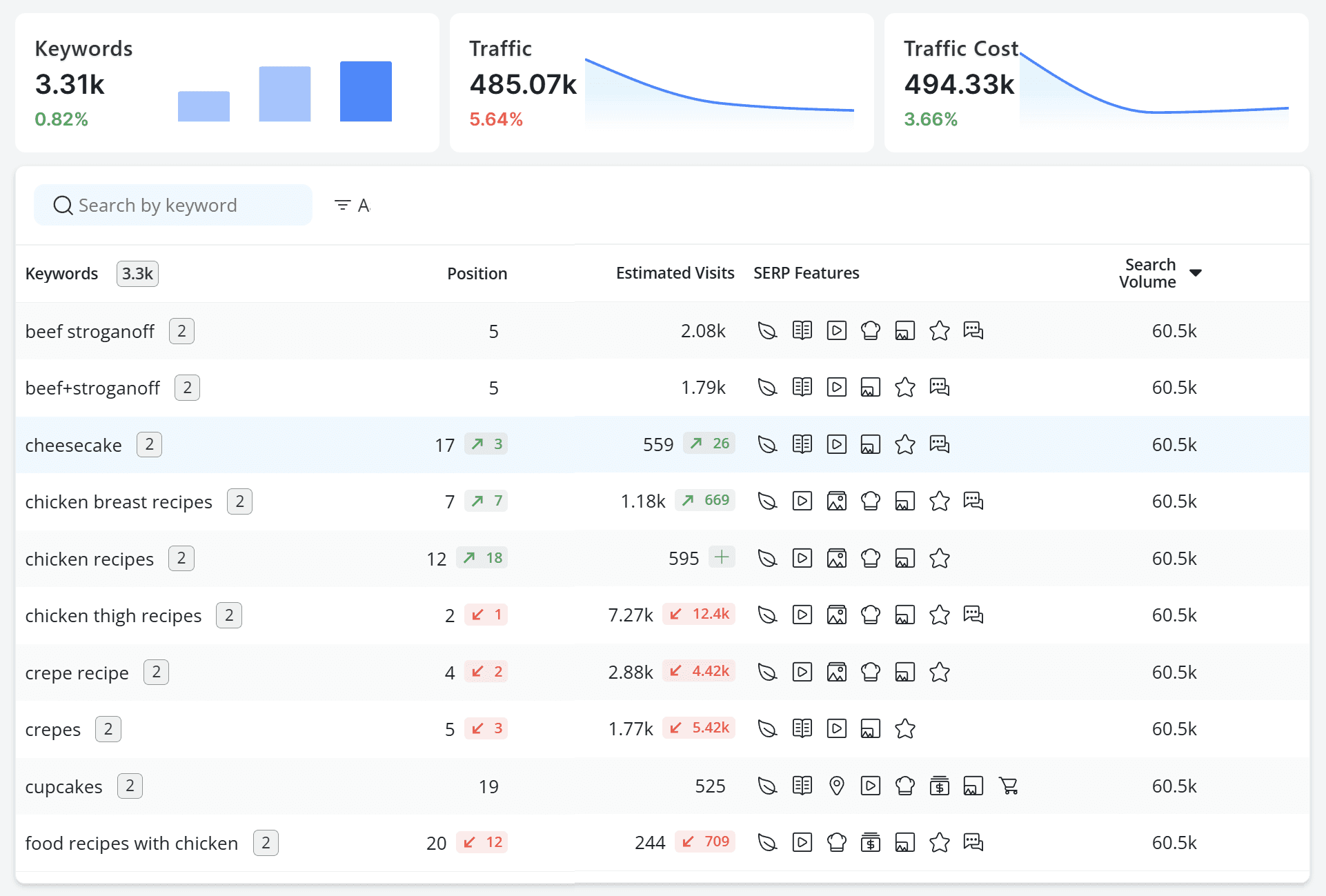Image resolution: width=1326 pixels, height=896 pixels.
Task: Click the darkest blue bar in the Keywords chart
Action: (366, 91)
